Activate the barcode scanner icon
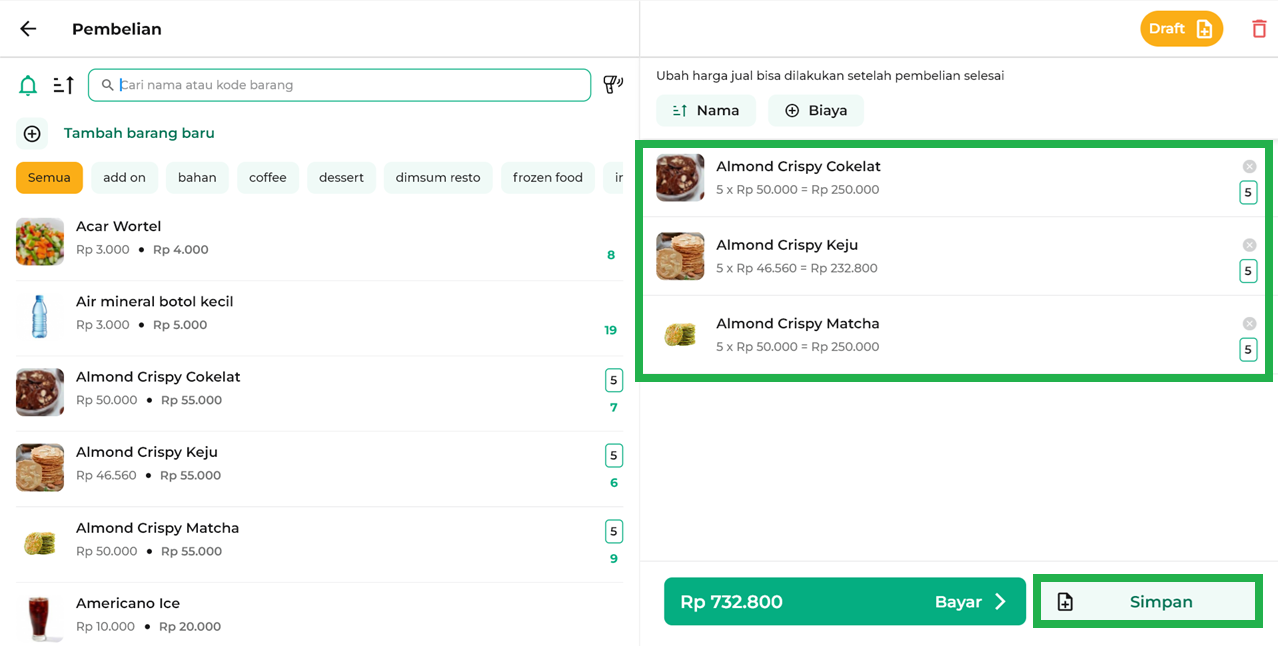Image resolution: width=1278 pixels, height=646 pixels. 612,85
